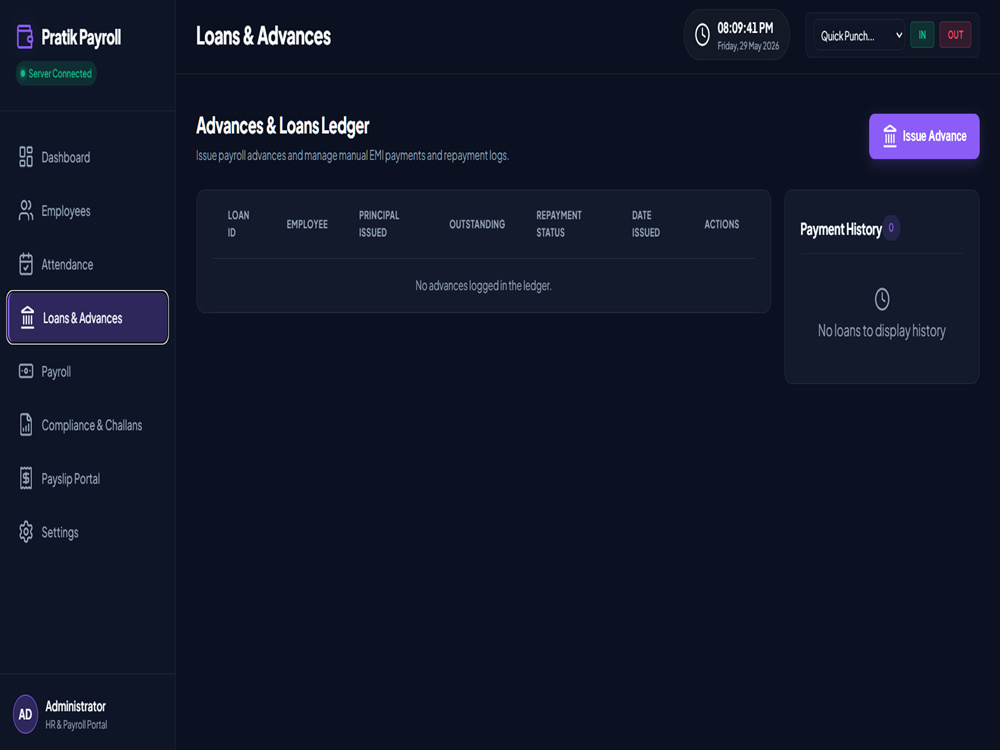Punch OUT with the red button
Viewport: 1000px width, 750px height.
(x=955, y=35)
